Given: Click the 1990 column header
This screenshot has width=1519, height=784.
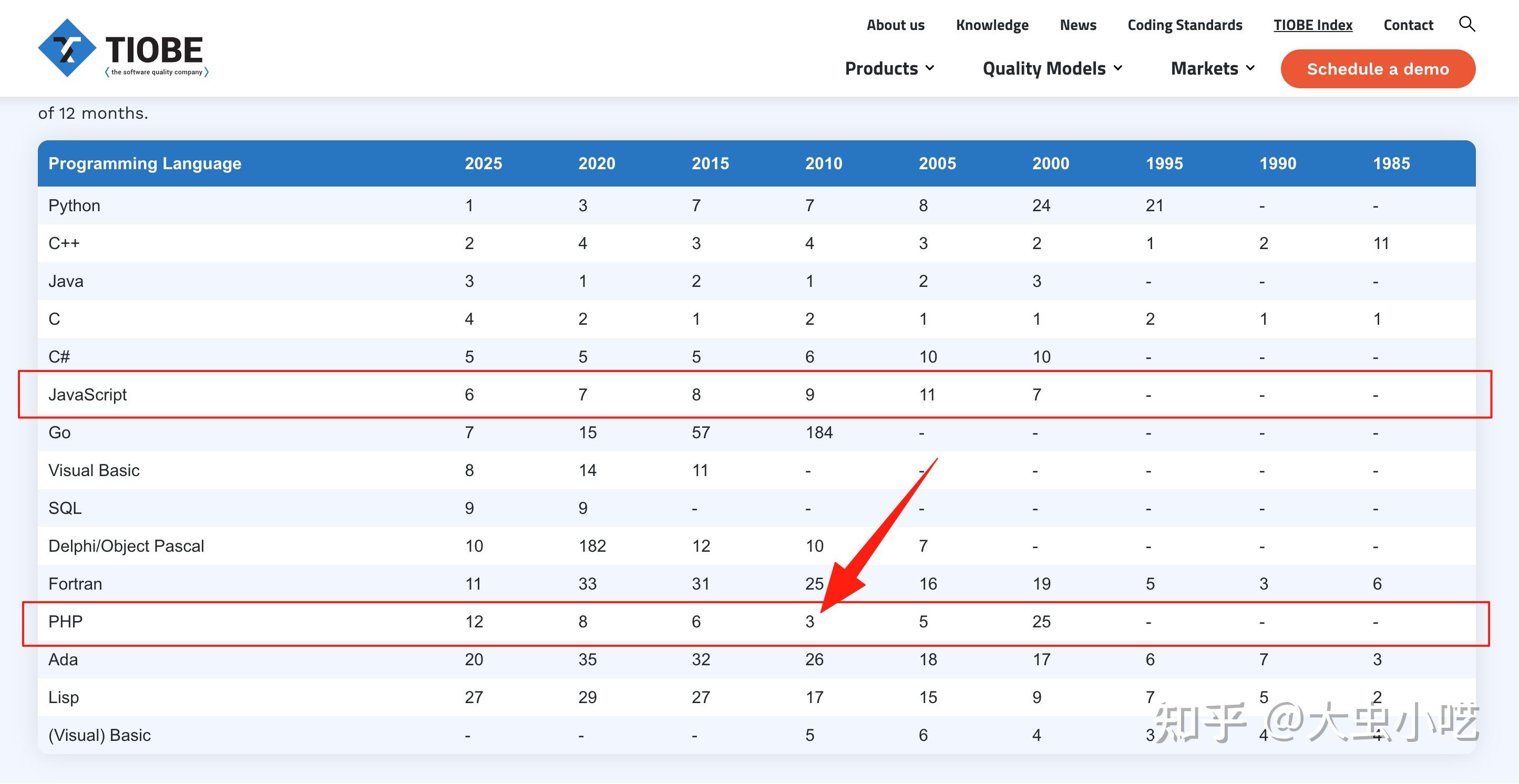Looking at the screenshot, I should [x=1278, y=163].
